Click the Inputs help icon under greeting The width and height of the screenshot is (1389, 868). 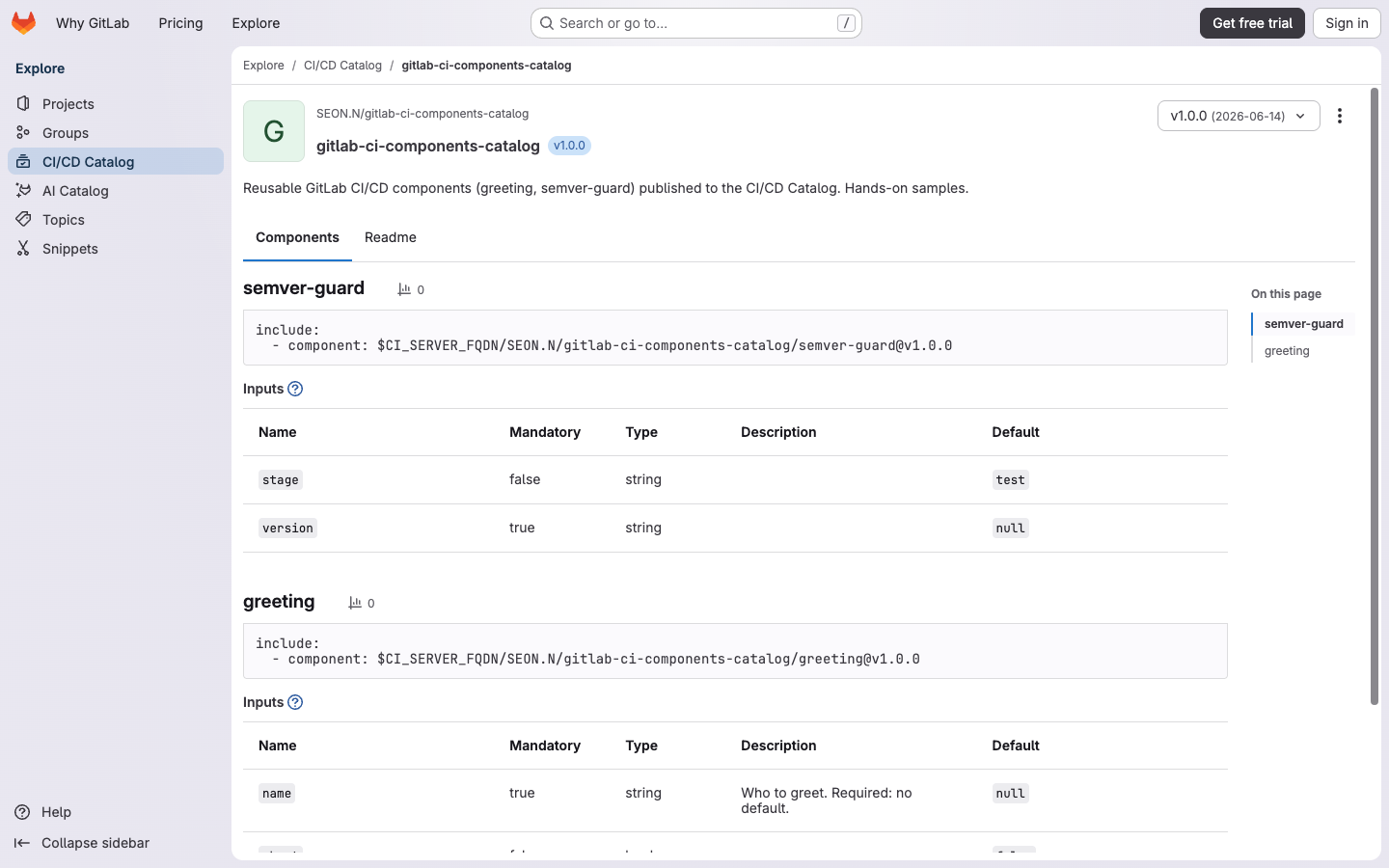[295, 702]
